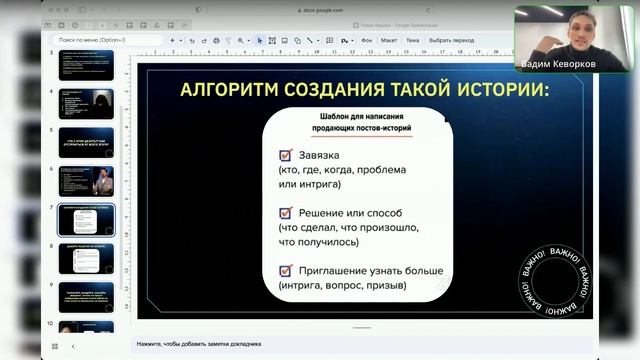Choose the select cursor tool

[x=260, y=41]
